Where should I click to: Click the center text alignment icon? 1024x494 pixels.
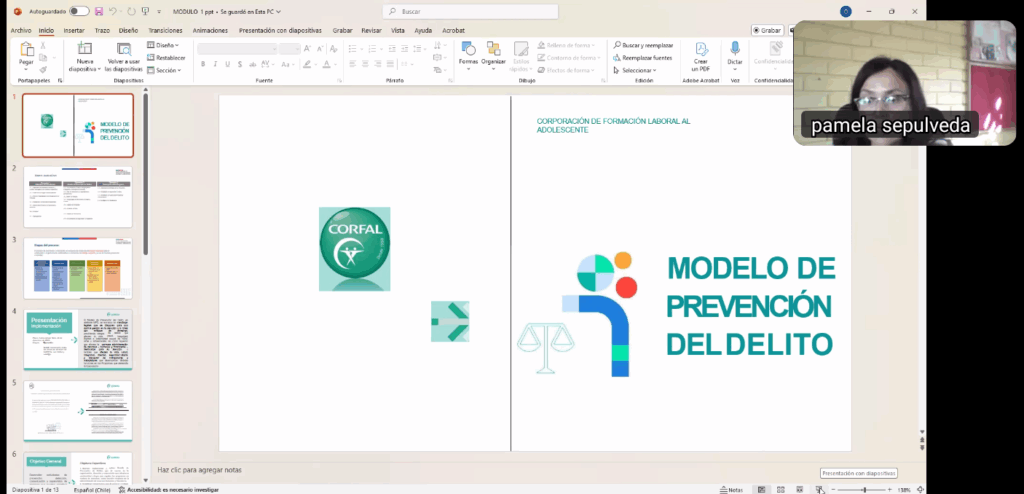(365, 64)
